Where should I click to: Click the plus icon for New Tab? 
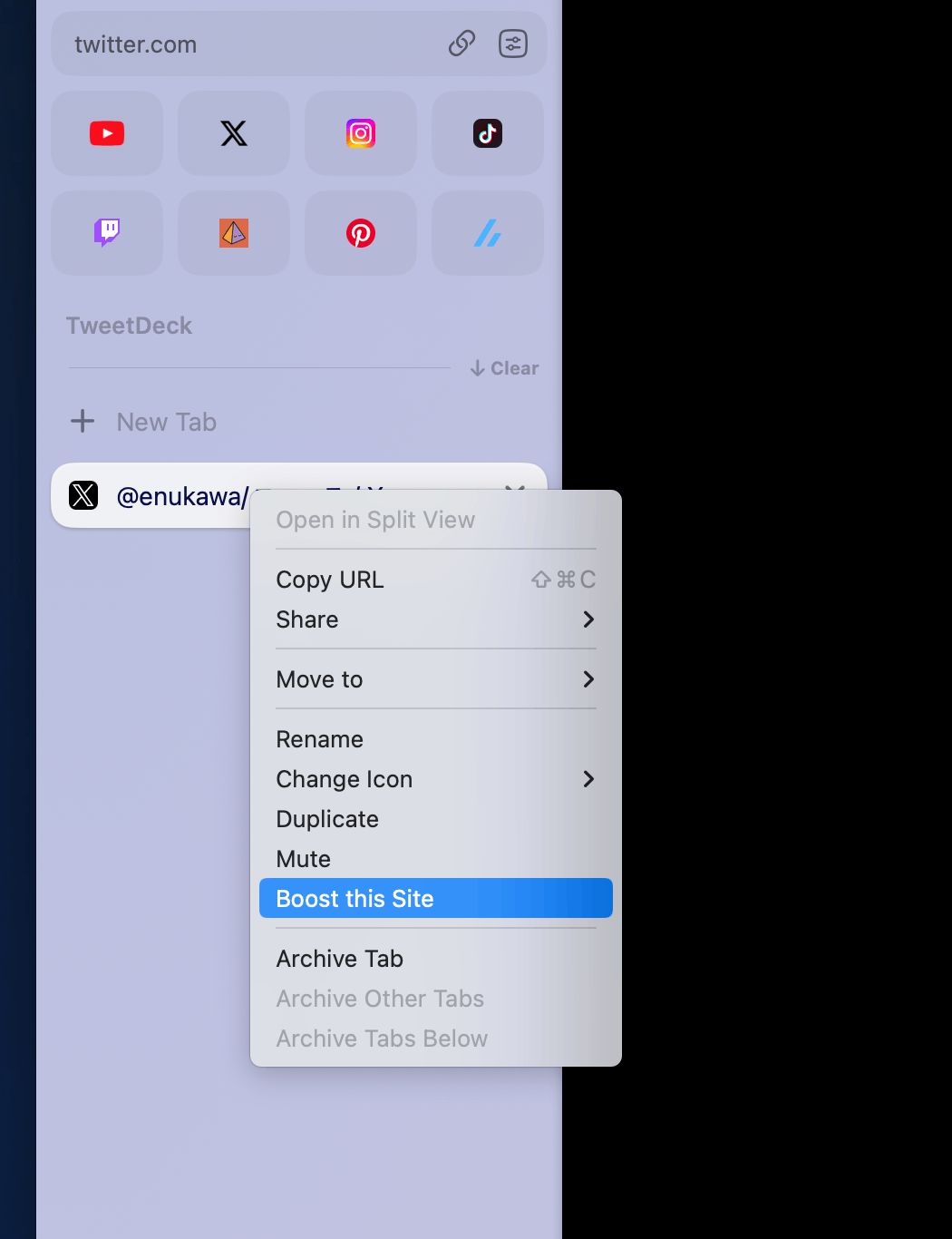pos(83,421)
